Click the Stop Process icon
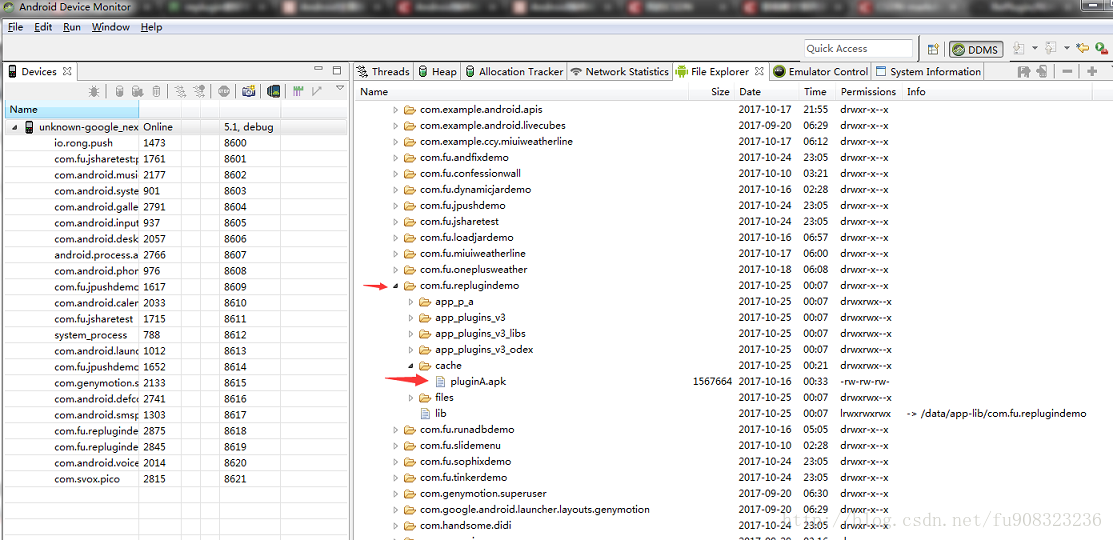Viewport: 1113px width, 540px height. [224, 92]
